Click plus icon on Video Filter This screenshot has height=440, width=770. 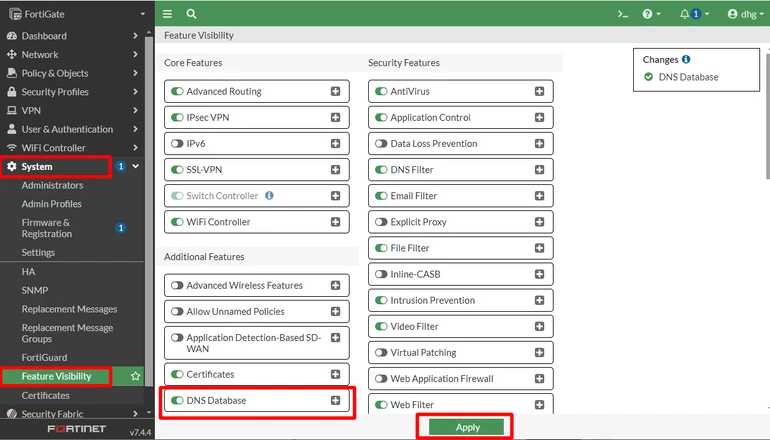539,326
